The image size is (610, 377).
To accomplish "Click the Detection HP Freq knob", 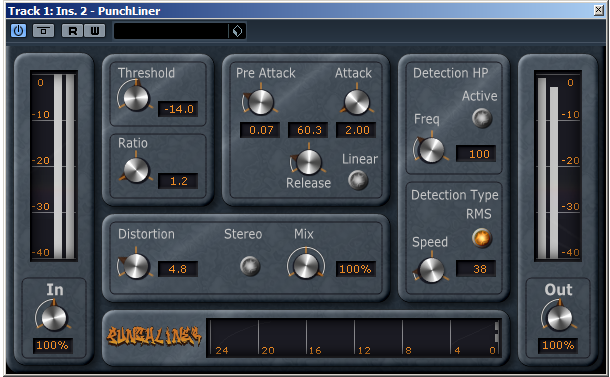I will coord(431,150).
